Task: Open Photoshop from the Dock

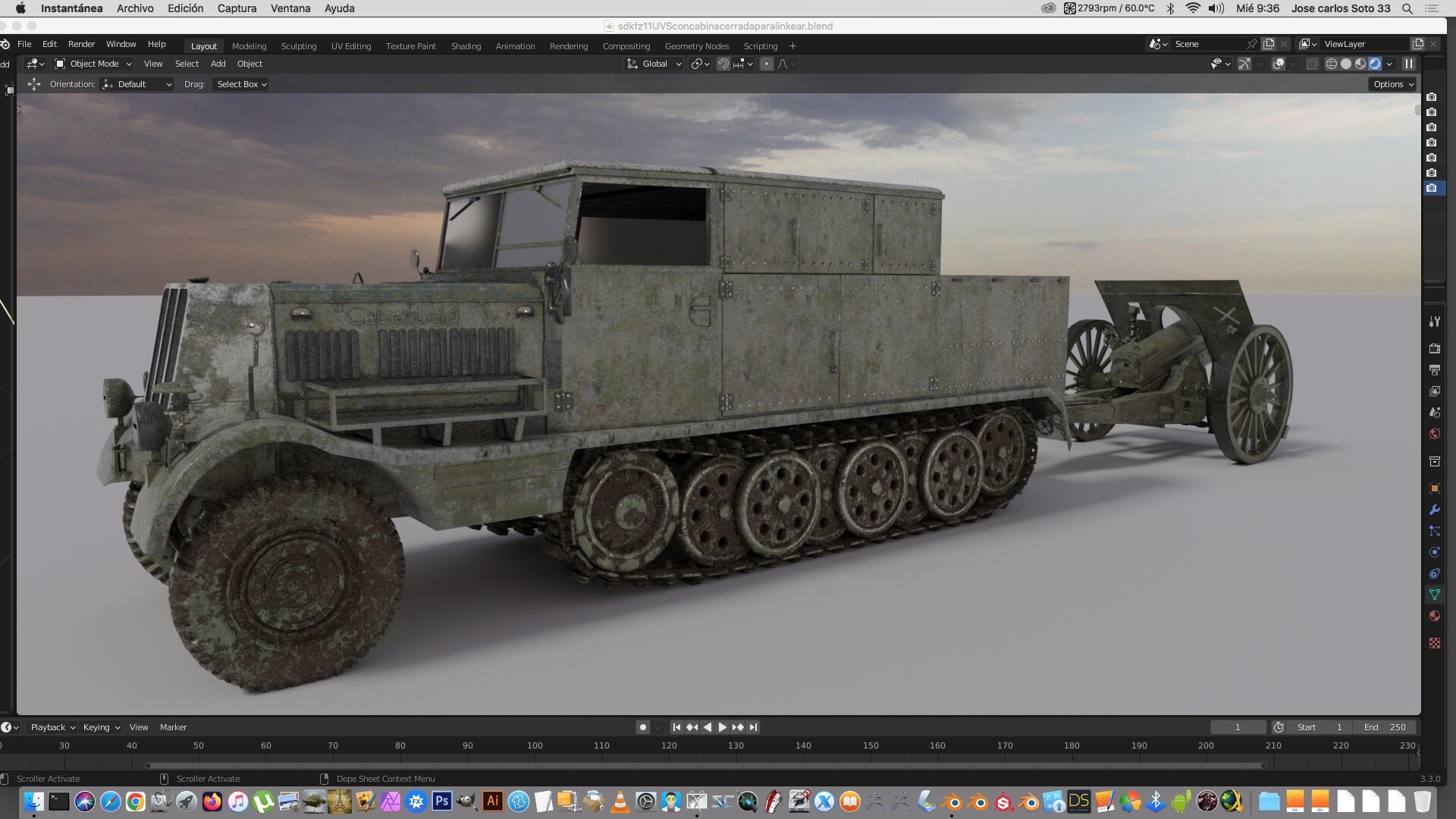Action: pyautogui.click(x=441, y=801)
